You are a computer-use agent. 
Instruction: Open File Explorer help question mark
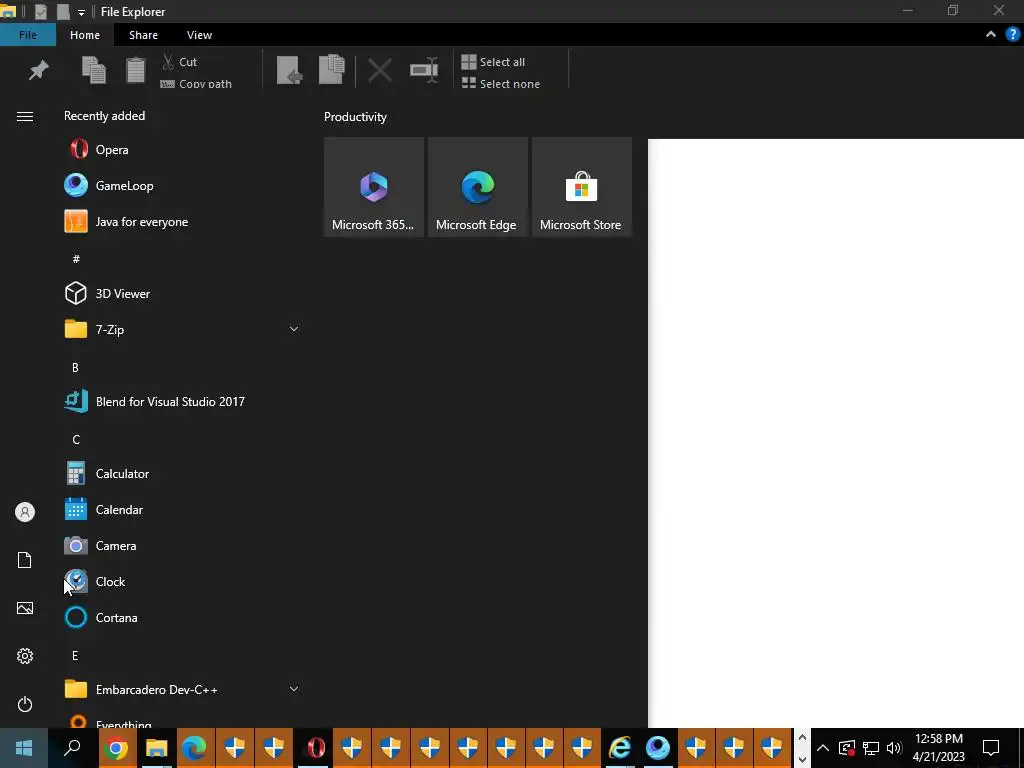[1012, 35]
